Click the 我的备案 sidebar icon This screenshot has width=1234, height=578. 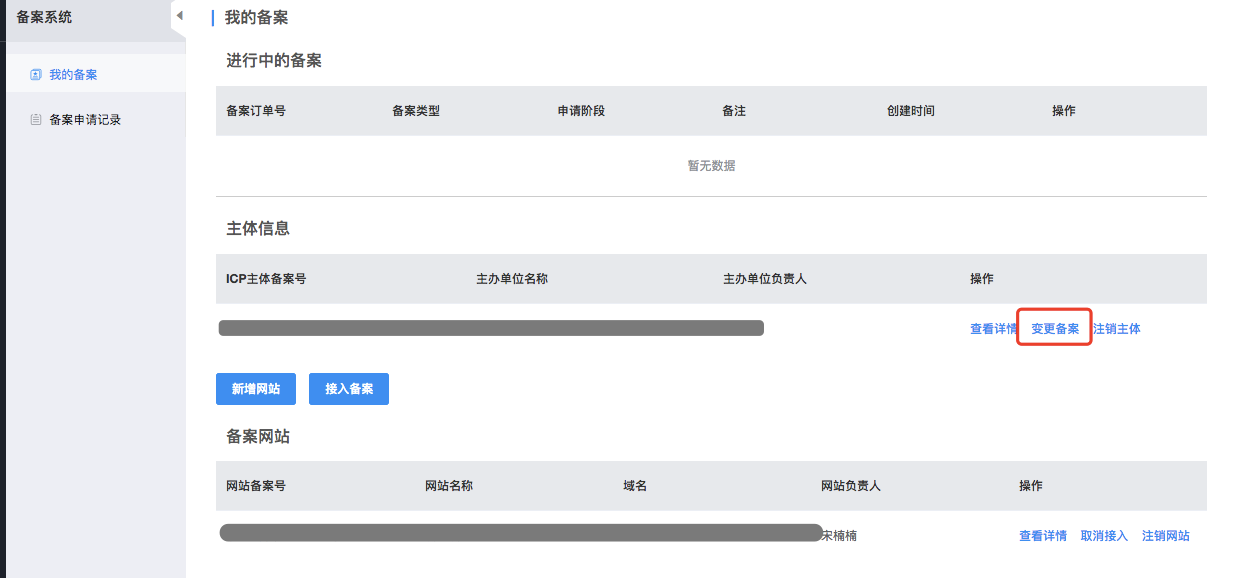(36, 75)
